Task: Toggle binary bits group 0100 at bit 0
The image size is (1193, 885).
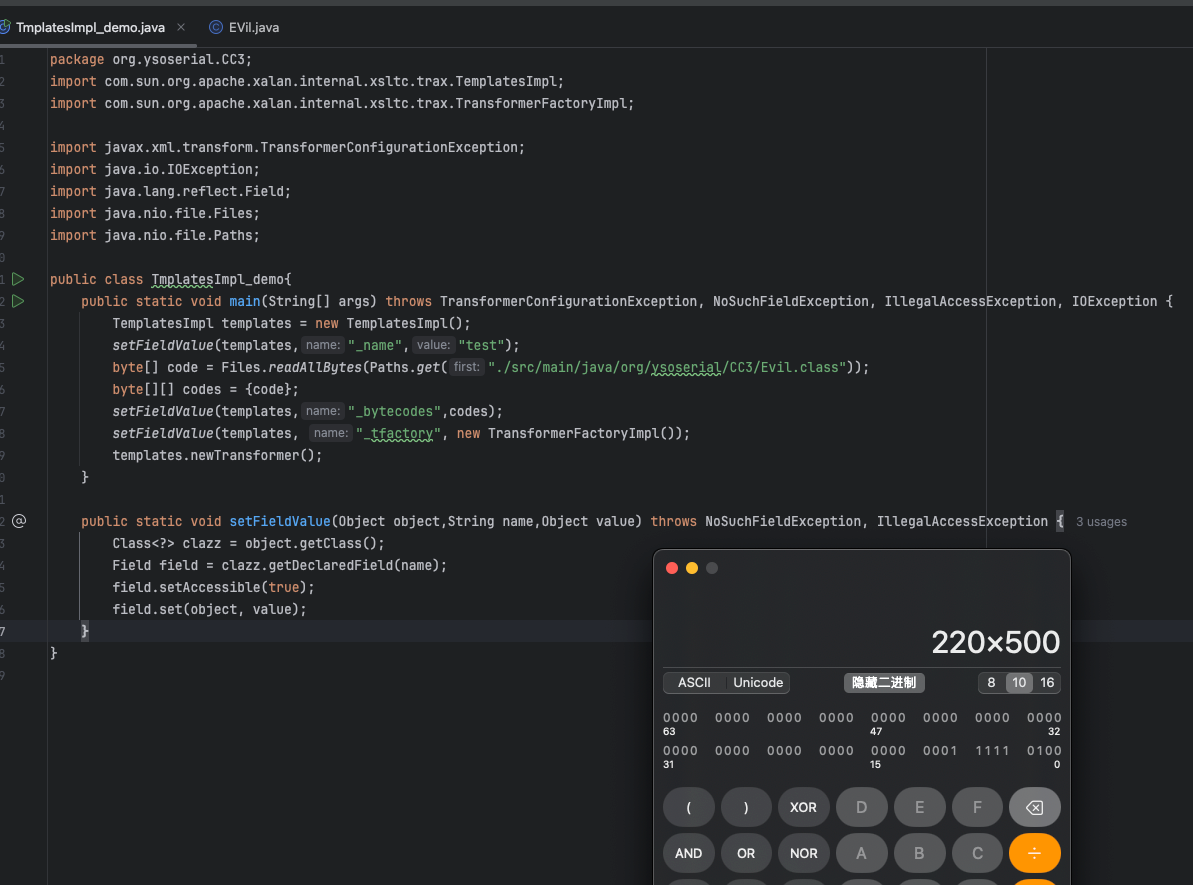Action: pyautogui.click(x=1044, y=751)
